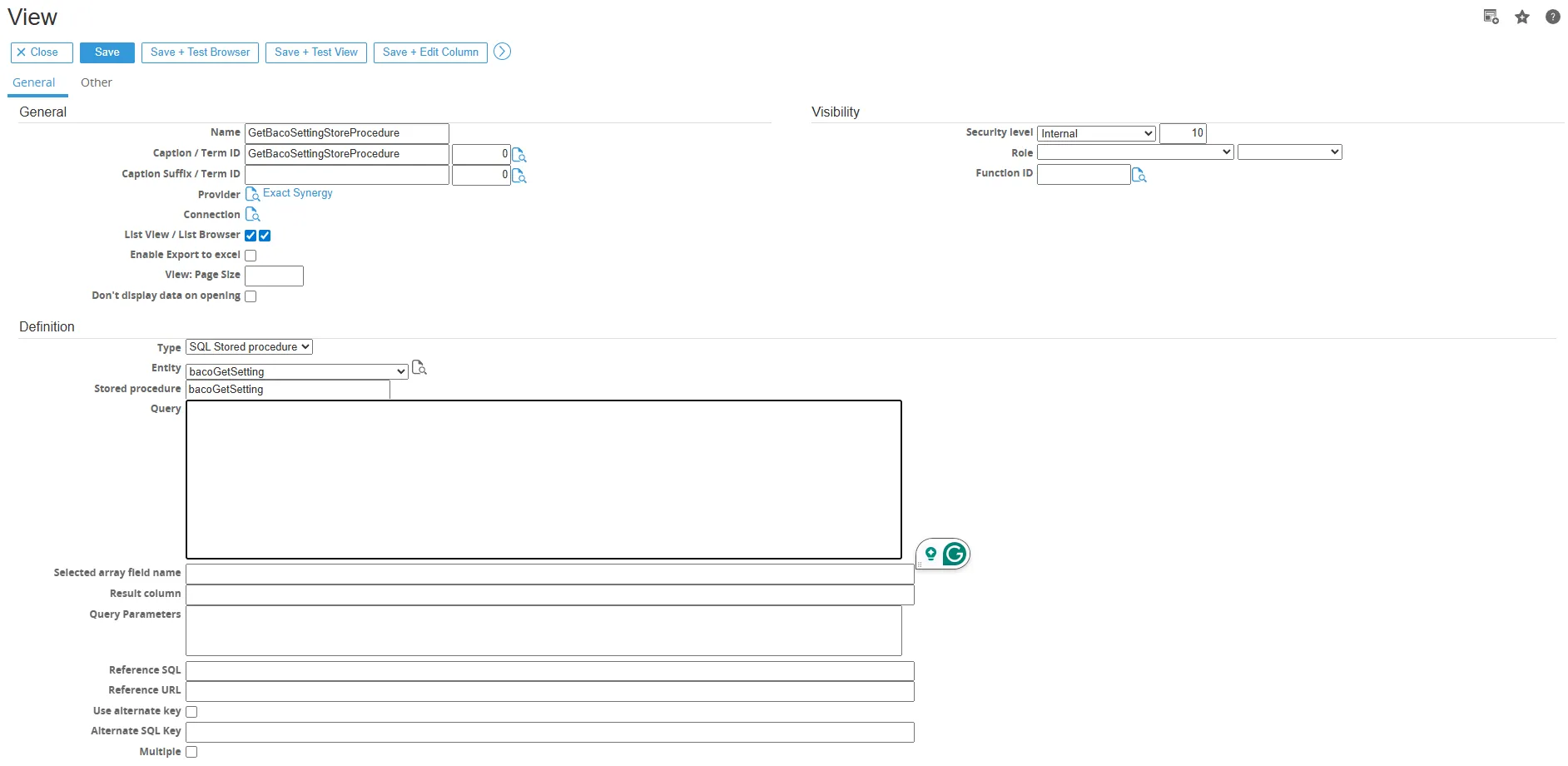Toggle the Use alternate key checkbox

click(x=191, y=712)
